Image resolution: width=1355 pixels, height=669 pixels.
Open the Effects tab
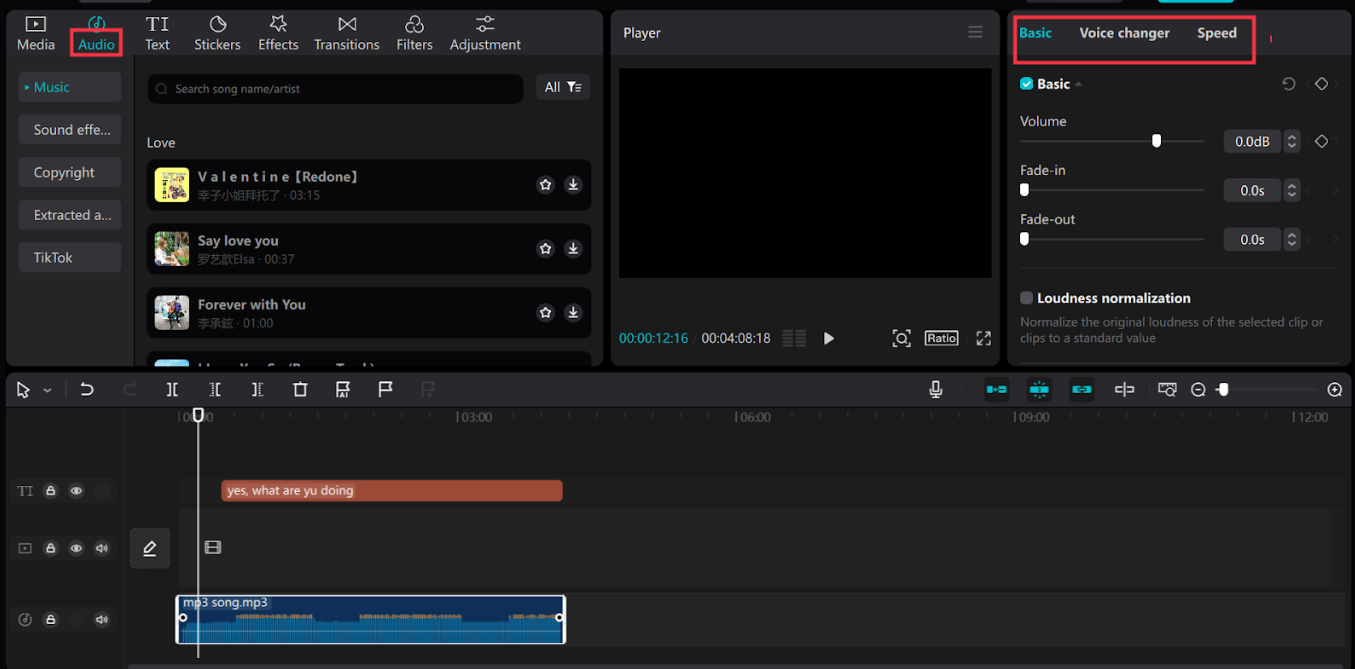pos(278,33)
